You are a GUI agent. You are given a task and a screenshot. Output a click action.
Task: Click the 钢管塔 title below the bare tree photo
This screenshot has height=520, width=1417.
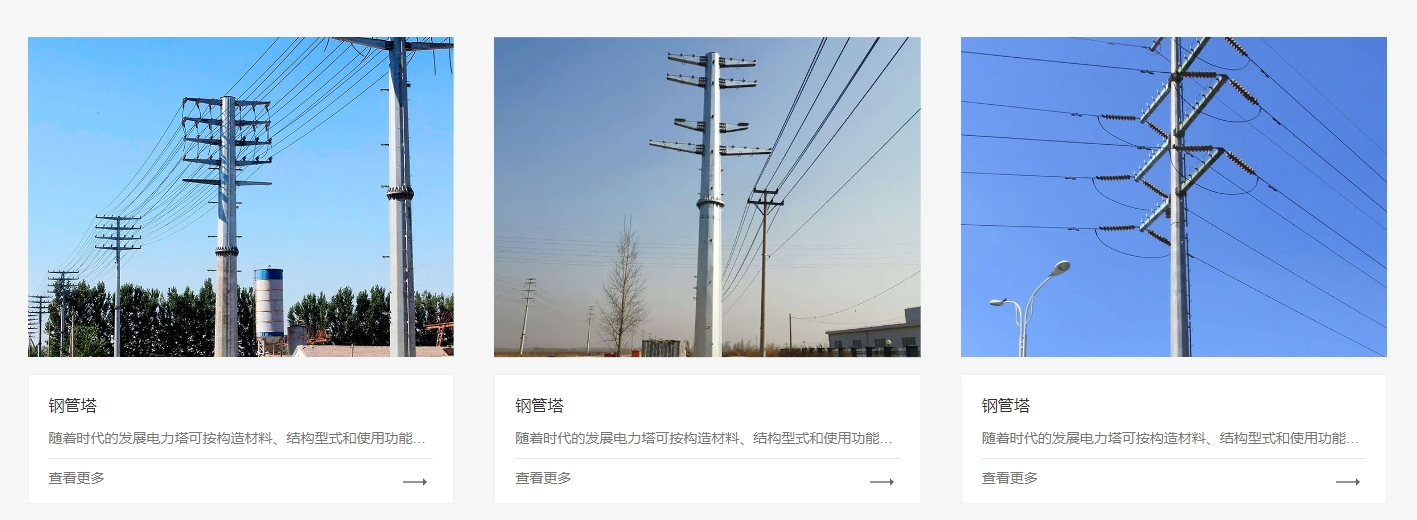click(540, 405)
